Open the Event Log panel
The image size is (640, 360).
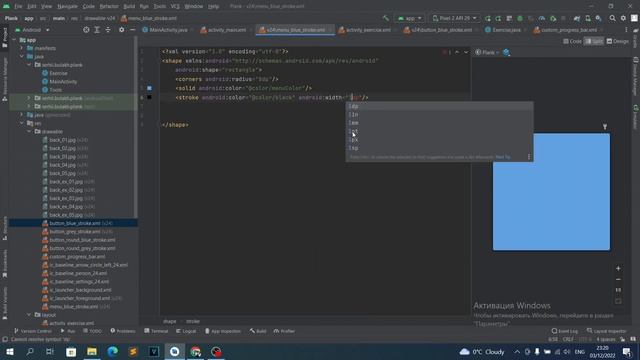pos(564,331)
